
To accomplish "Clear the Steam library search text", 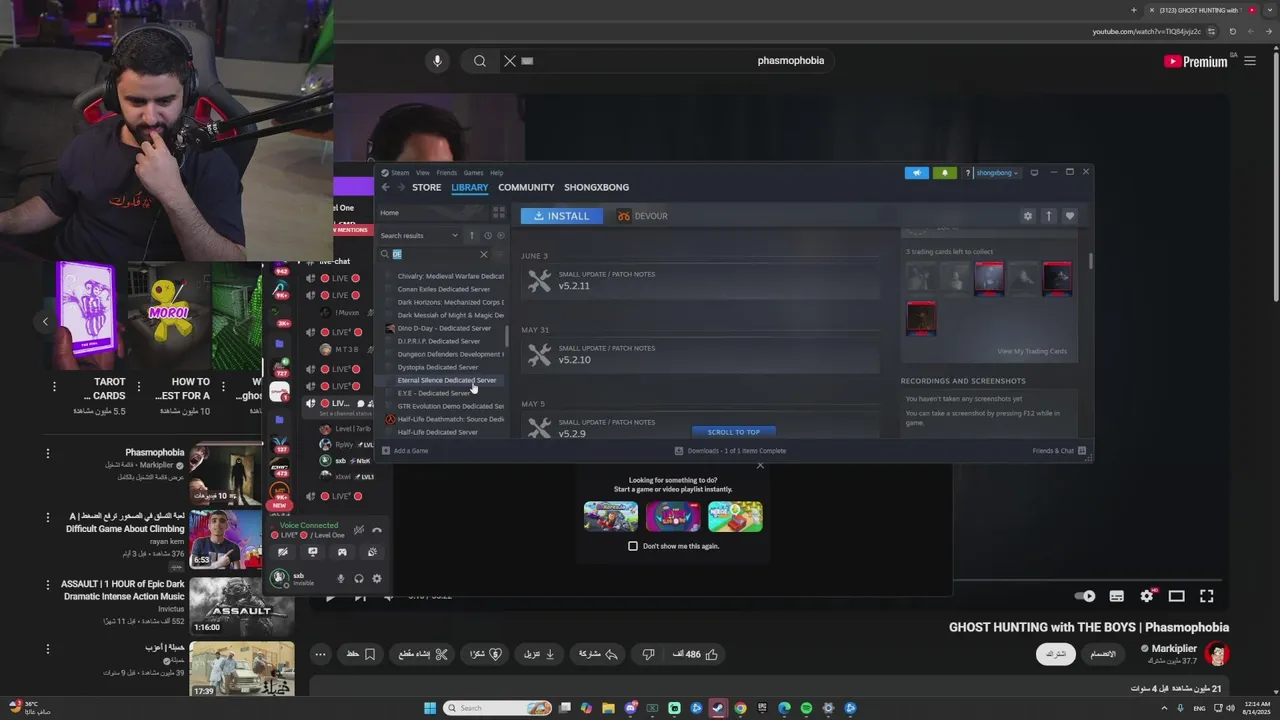I will click(x=484, y=254).
